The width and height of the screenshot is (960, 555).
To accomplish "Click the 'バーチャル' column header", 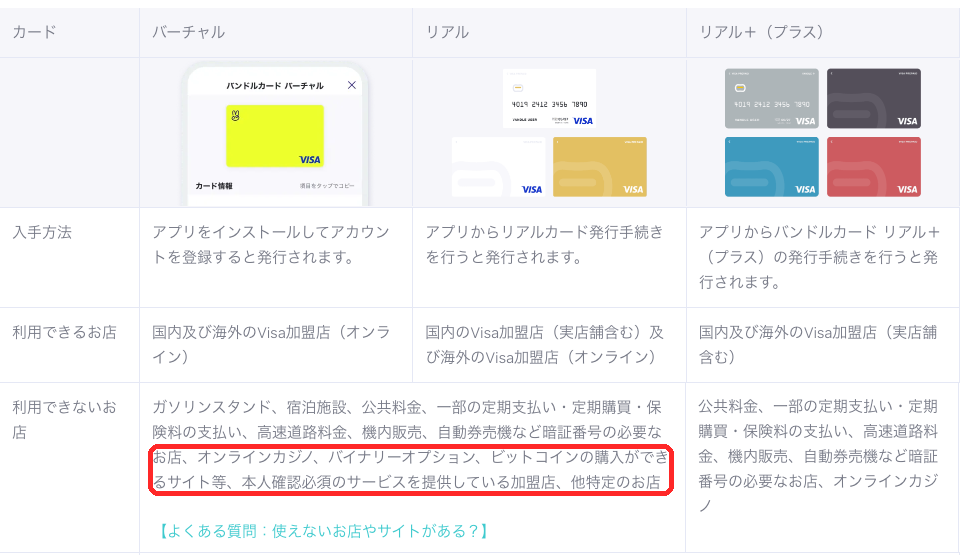I will point(189,32).
